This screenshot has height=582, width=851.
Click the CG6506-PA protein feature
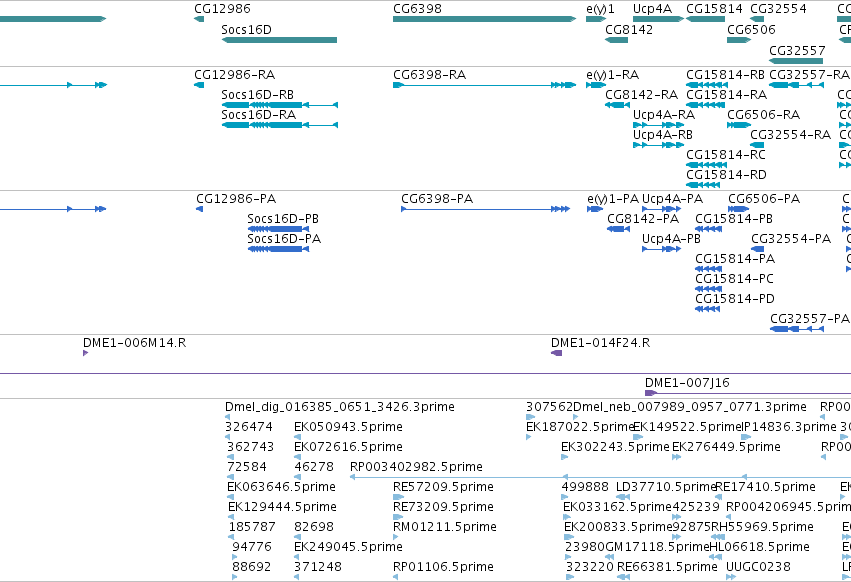click(739, 209)
